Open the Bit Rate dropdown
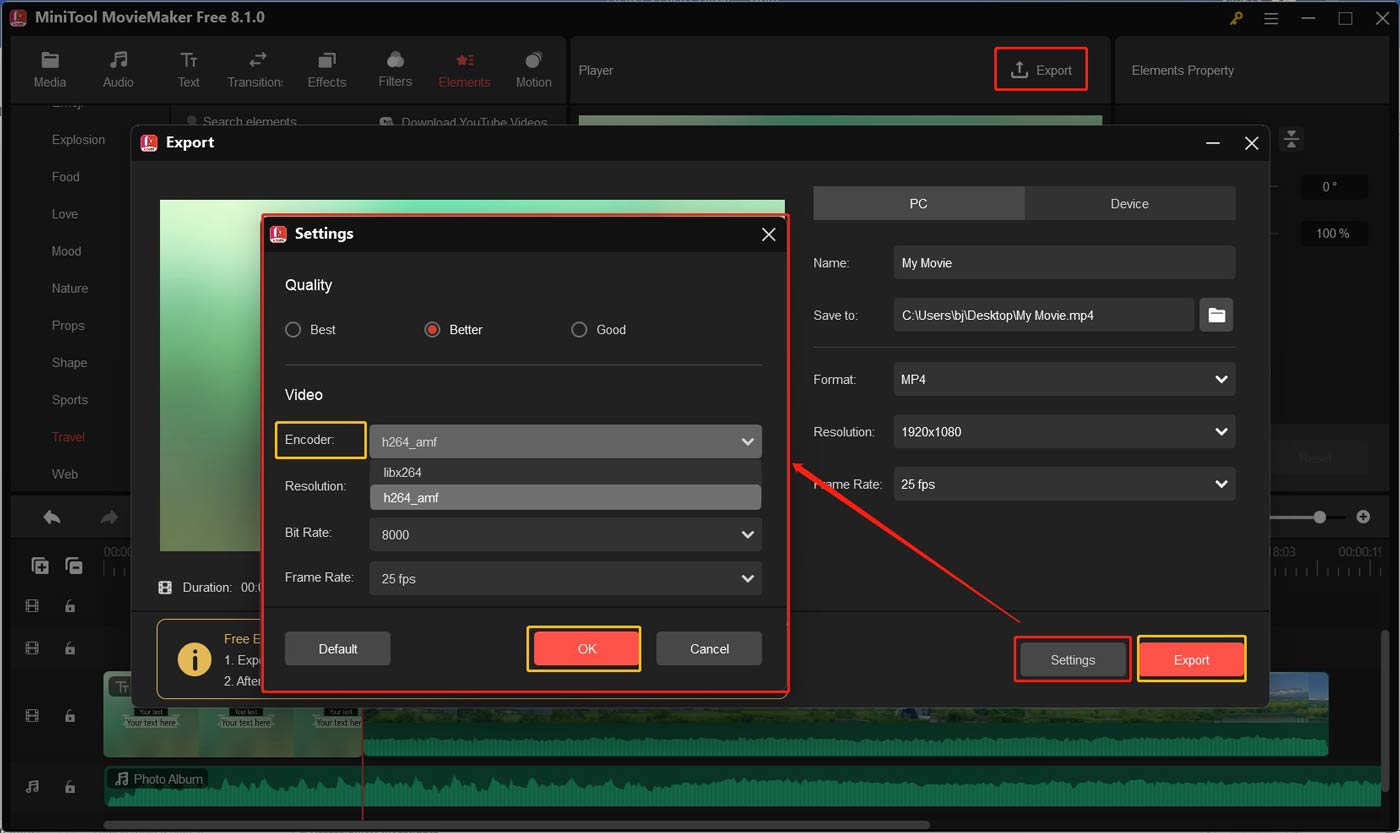 click(565, 535)
